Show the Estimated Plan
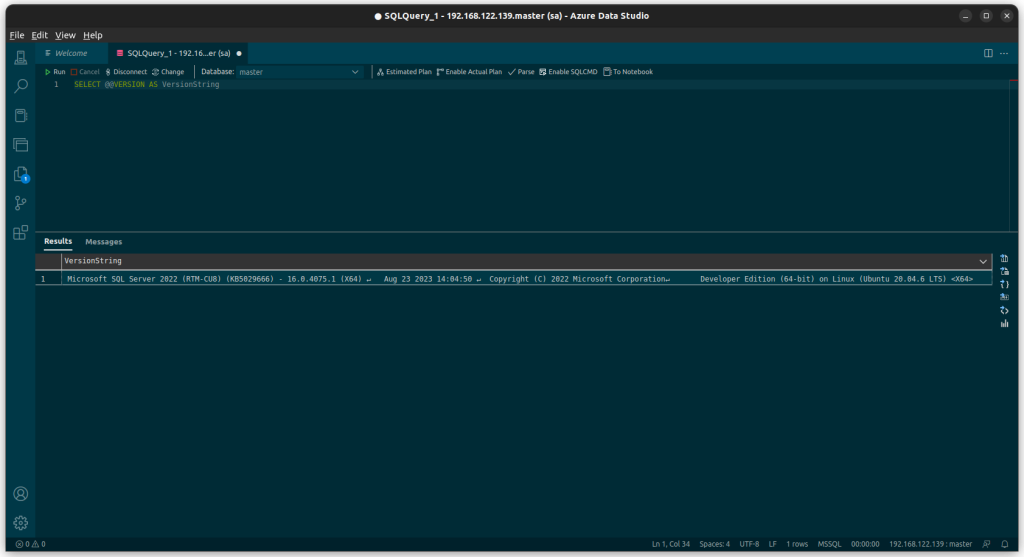The height and width of the screenshot is (557, 1024). point(404,72)
